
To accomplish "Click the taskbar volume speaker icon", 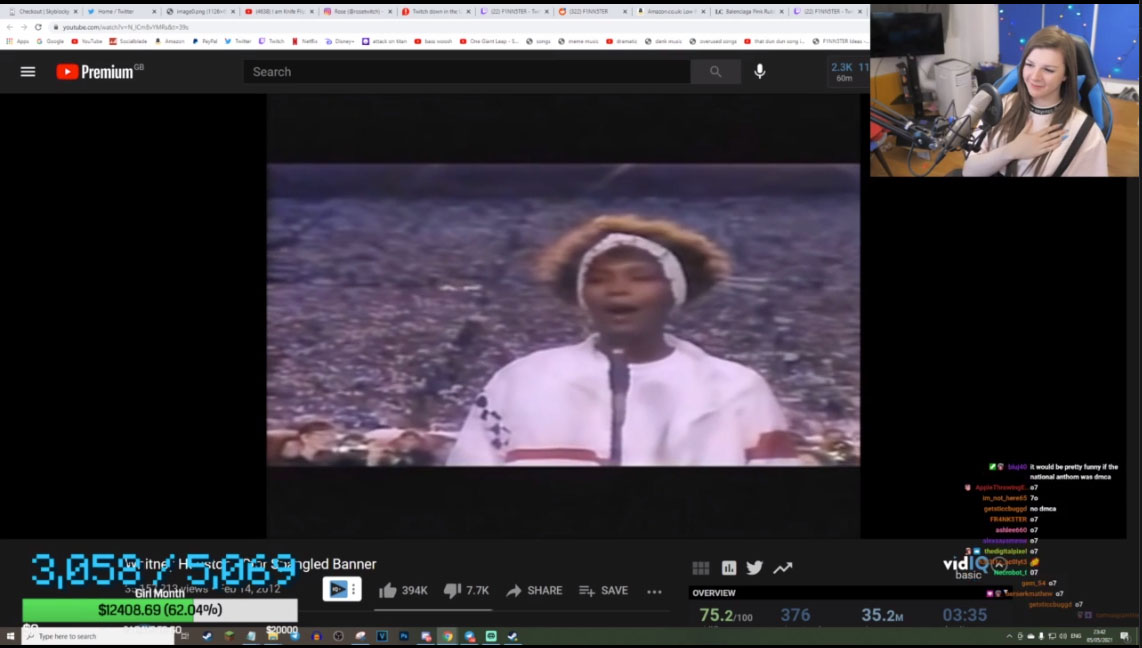I will (1063, 636).
